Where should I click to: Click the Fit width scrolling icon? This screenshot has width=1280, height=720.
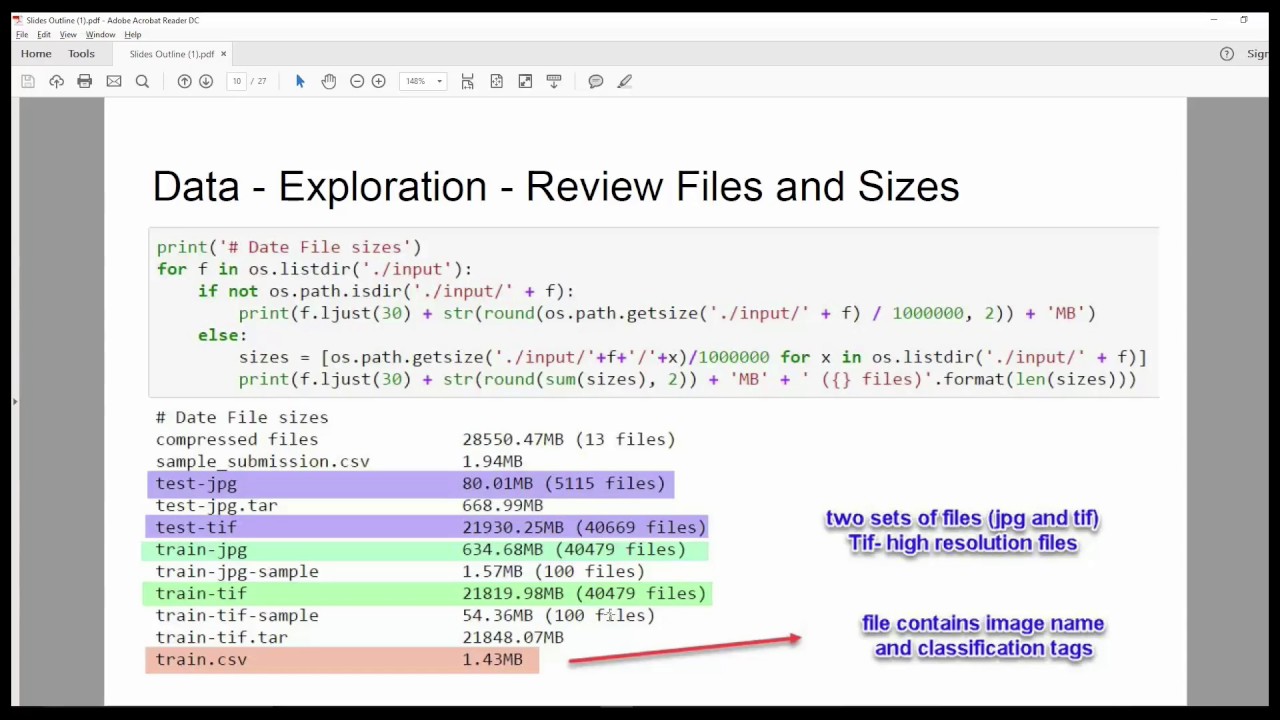click(x=467, y=81)
